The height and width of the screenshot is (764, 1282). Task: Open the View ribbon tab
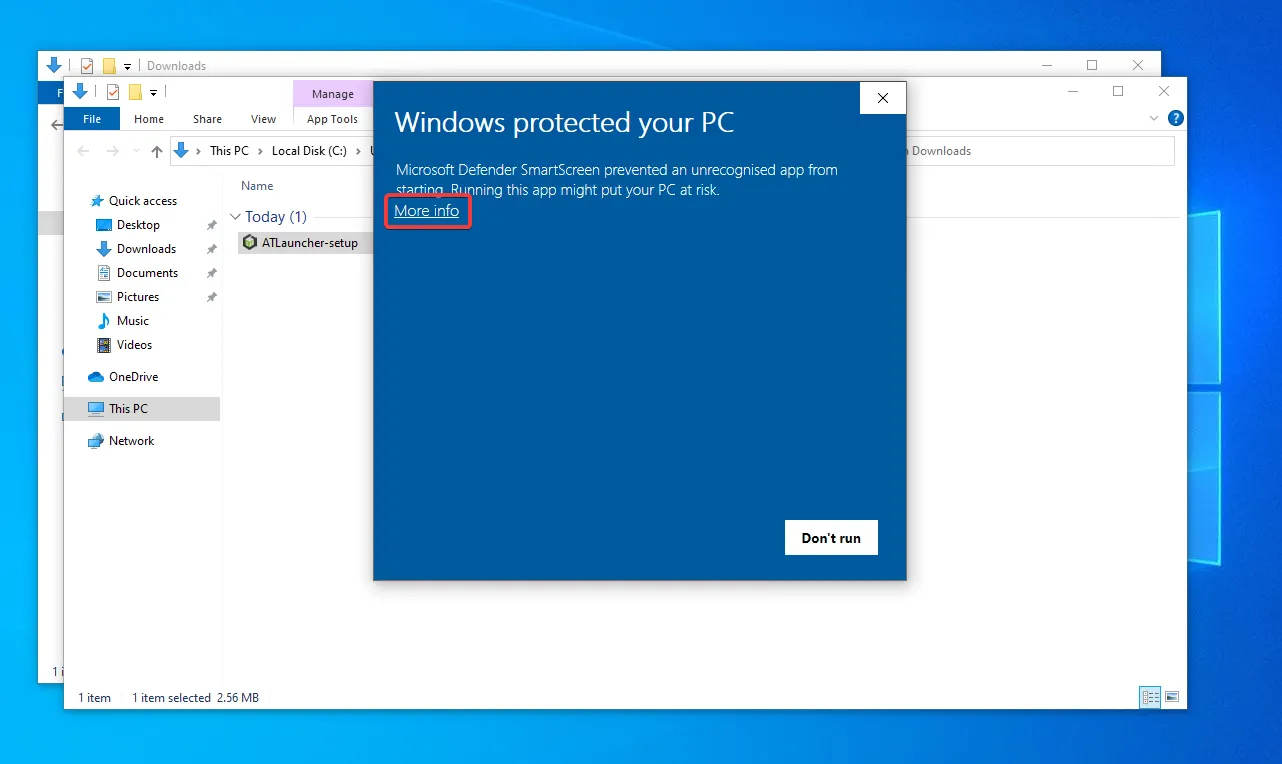263,118
